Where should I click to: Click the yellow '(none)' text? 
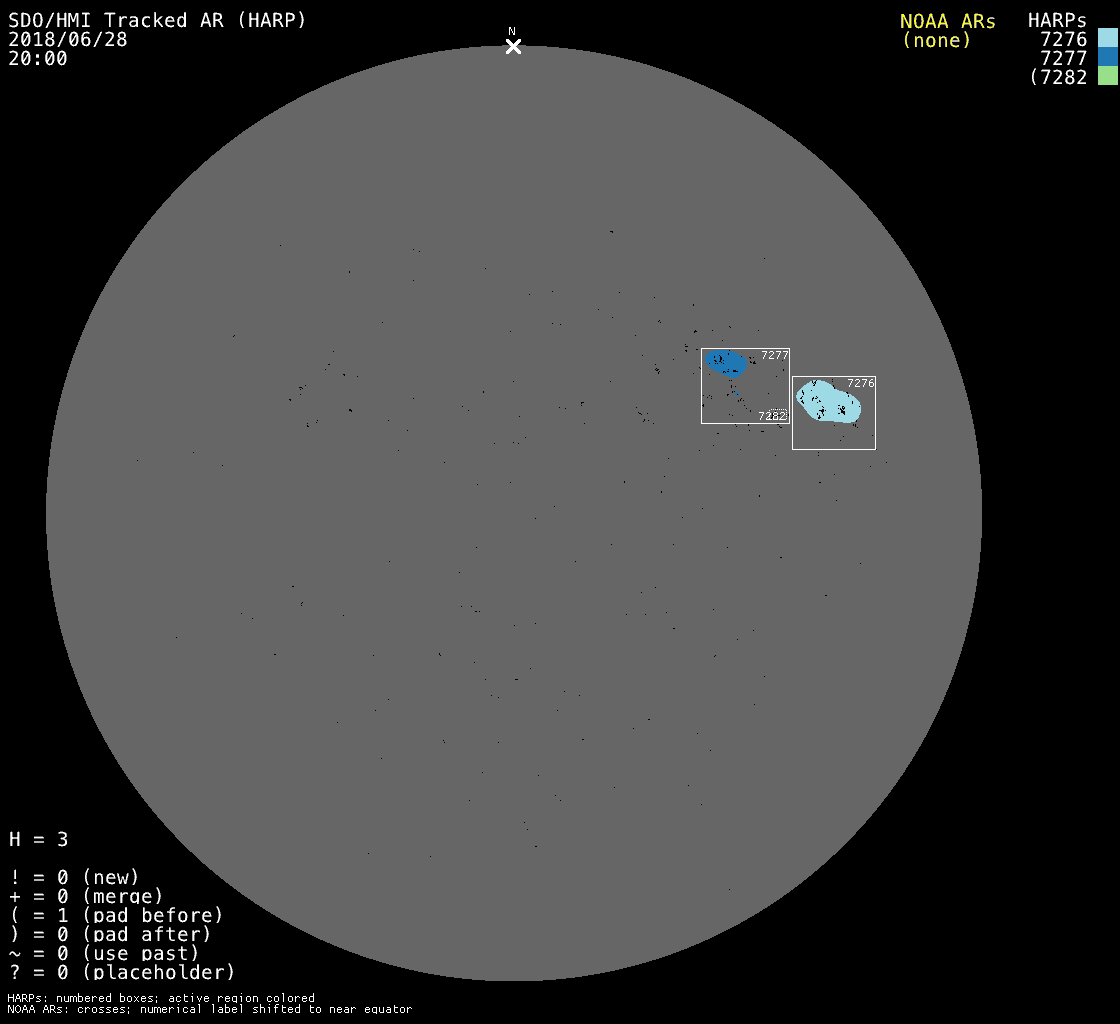[936, 40]
